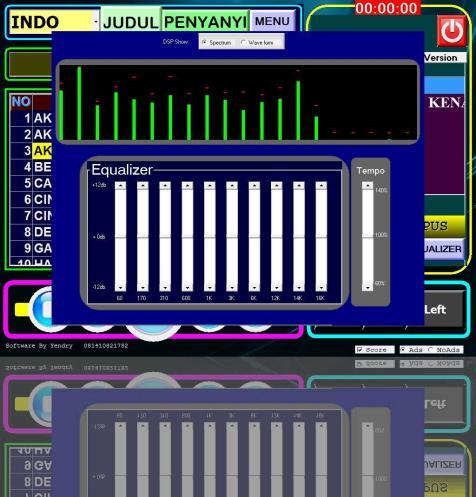Click the yellow HAPUS button

click(x=444, y=226)
